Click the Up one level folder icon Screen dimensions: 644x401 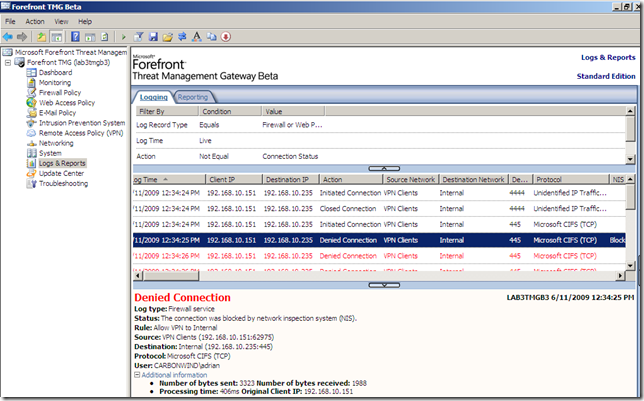(x=41, y=37)
